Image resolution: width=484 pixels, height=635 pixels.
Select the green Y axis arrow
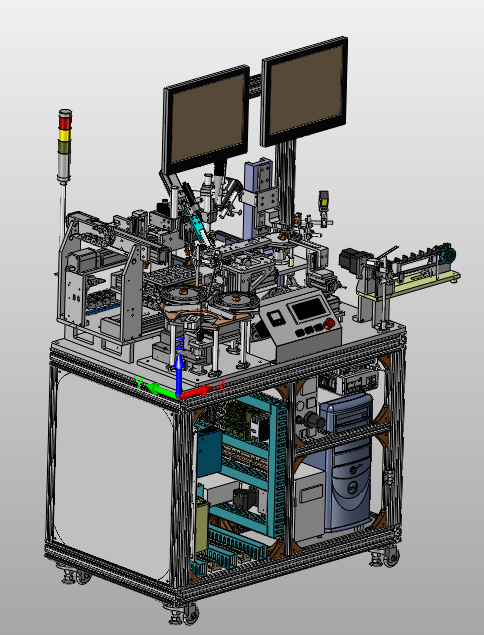(x=161, y=391)
